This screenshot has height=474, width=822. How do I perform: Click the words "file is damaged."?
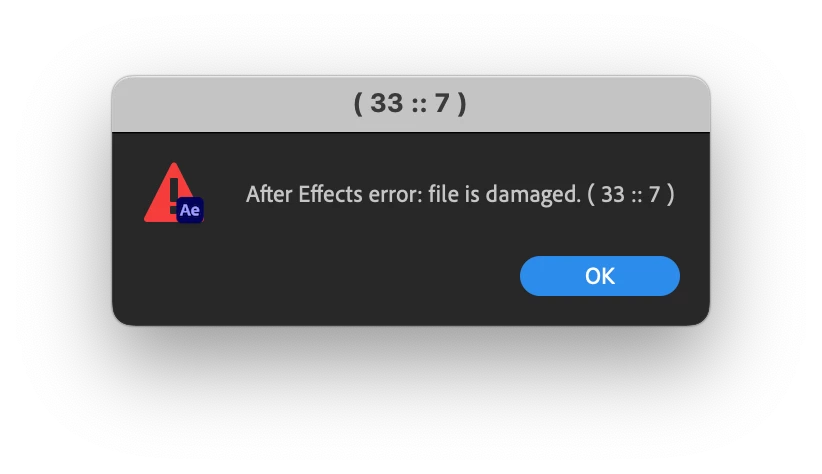[x=504, y=195]
